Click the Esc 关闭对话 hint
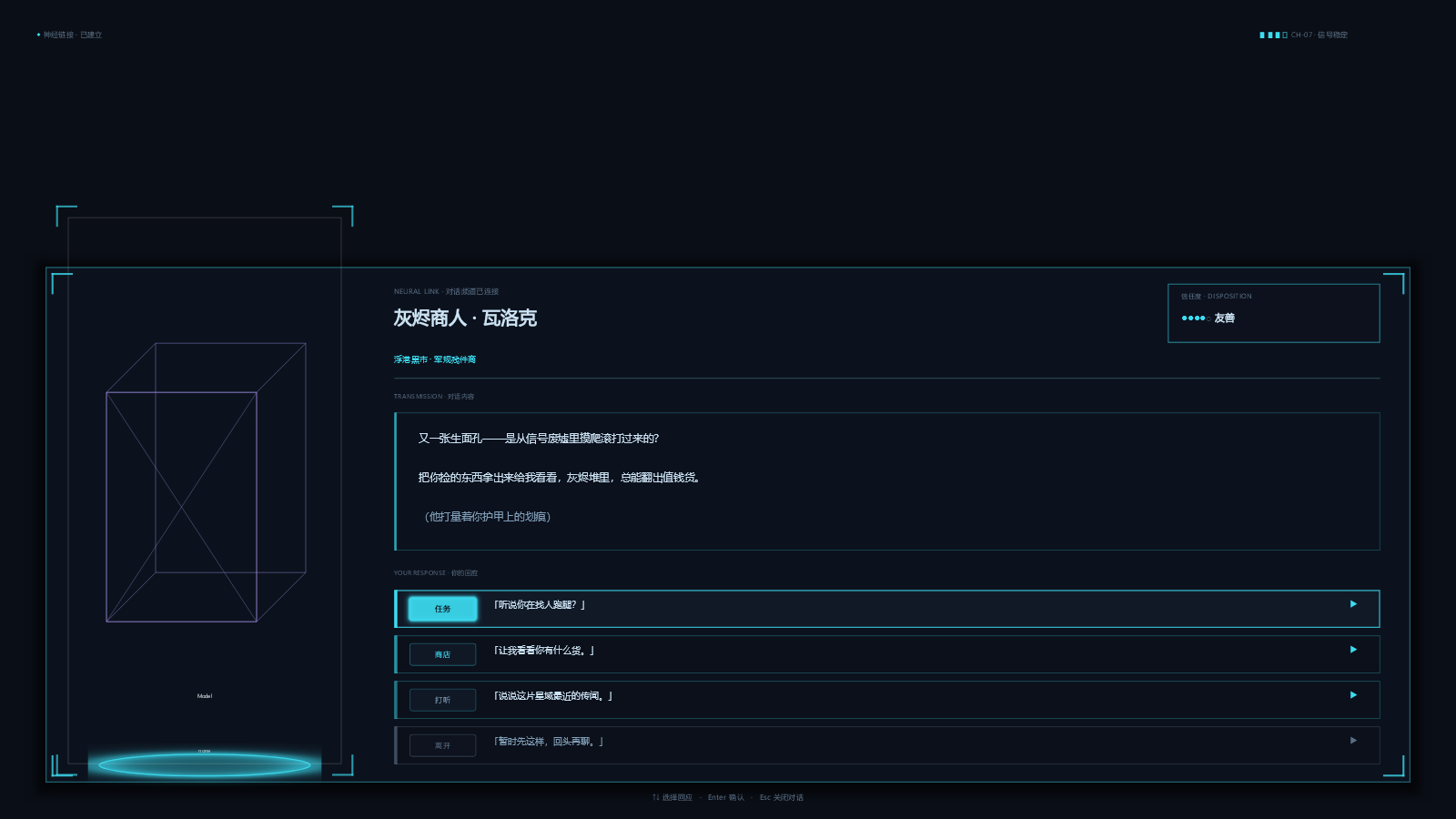The image size is (1456, 819). tap(782, 797)
